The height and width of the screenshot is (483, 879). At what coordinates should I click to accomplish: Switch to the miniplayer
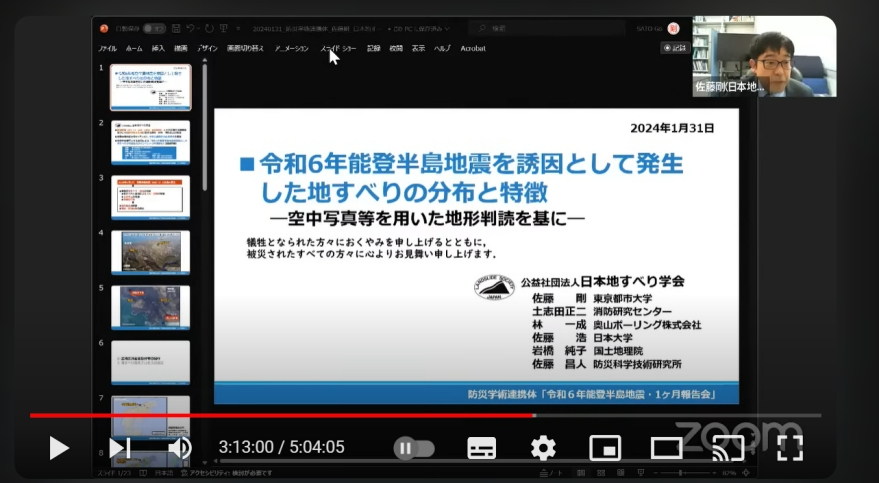pos(605,448)
